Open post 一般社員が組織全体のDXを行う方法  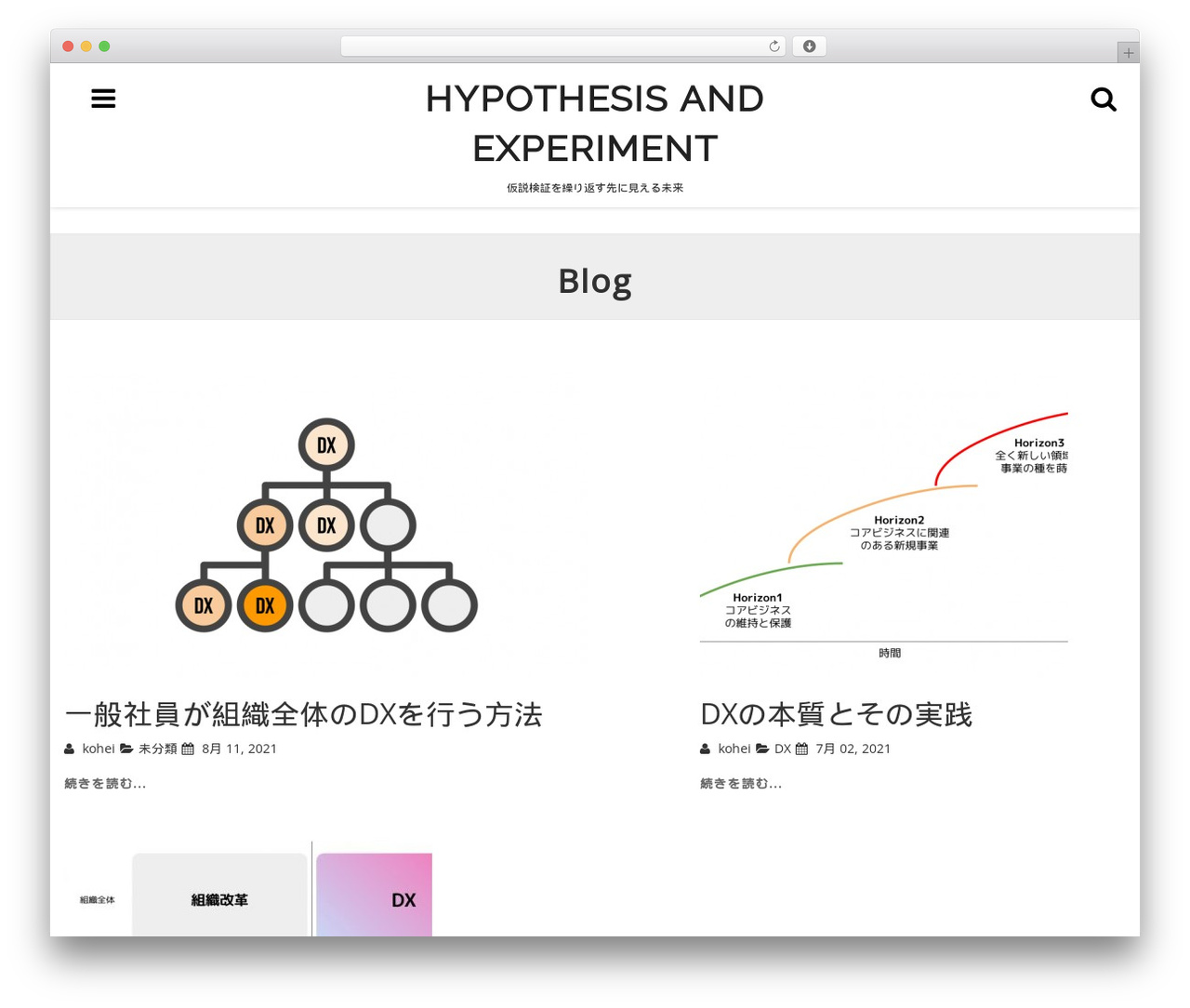point(303,714)
